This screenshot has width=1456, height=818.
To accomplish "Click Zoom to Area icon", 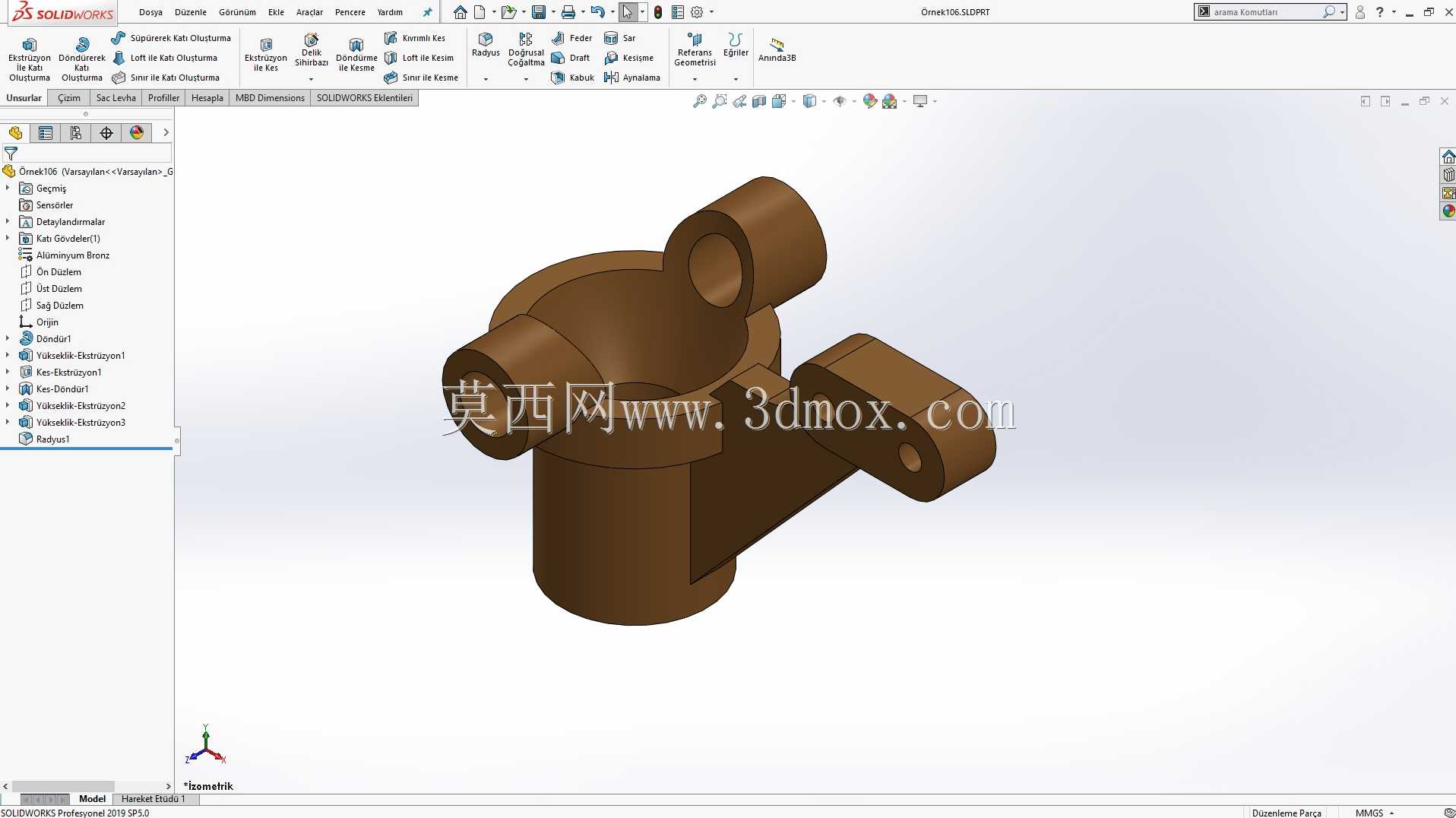I will coord(720,101).
